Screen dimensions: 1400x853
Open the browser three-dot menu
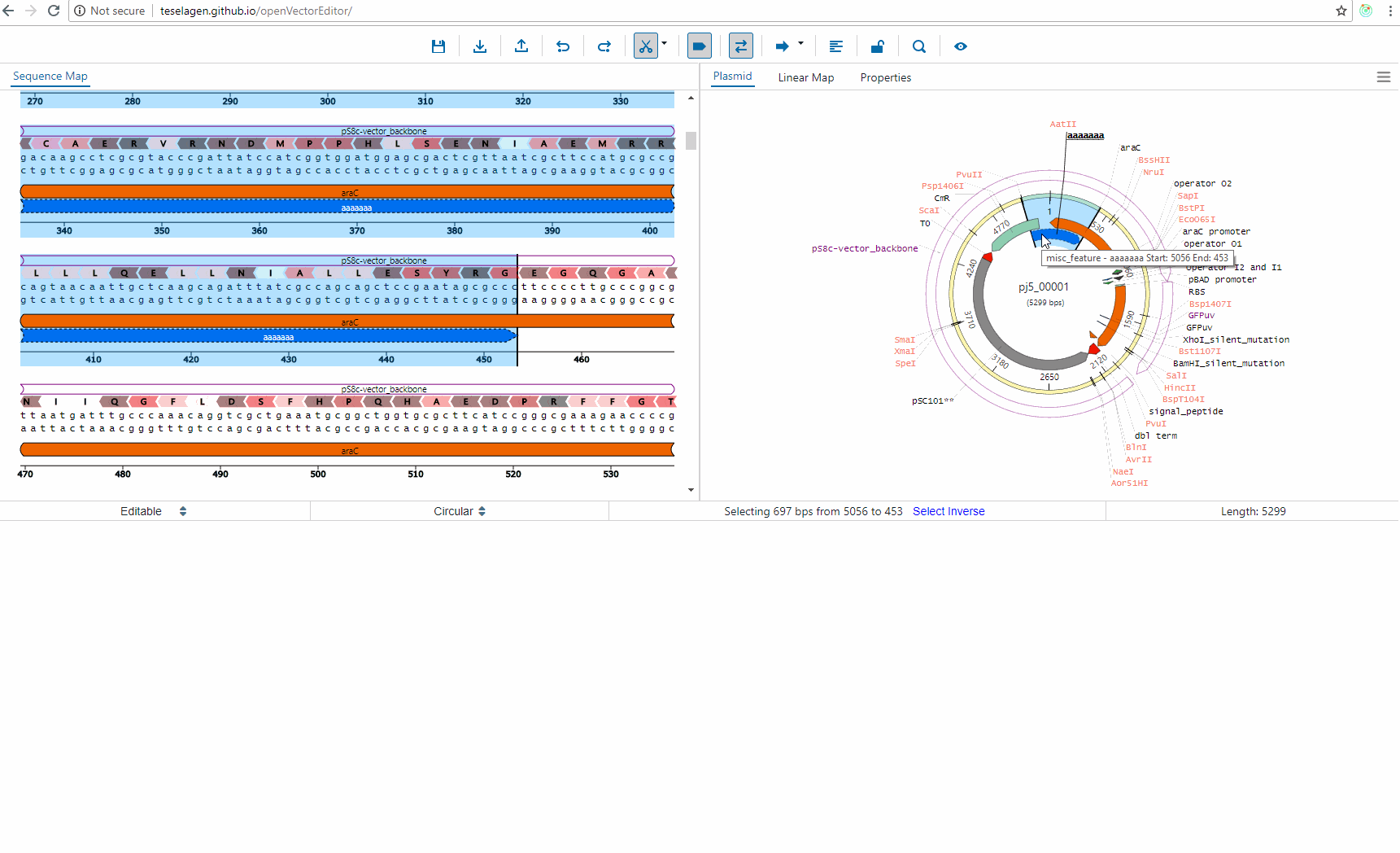[1390, 11]
